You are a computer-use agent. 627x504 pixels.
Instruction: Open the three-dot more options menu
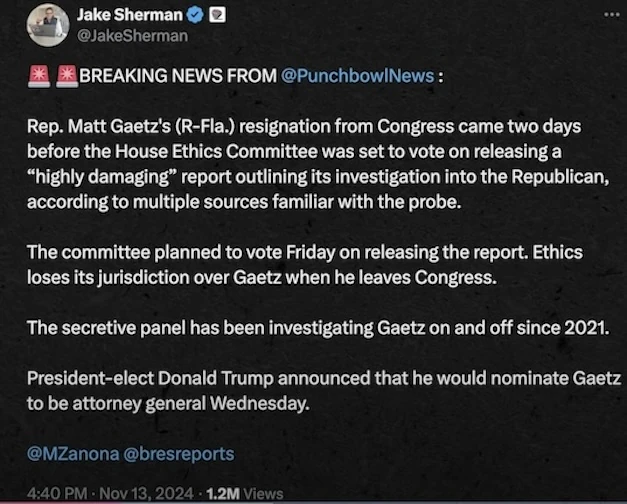coord(611,15)
